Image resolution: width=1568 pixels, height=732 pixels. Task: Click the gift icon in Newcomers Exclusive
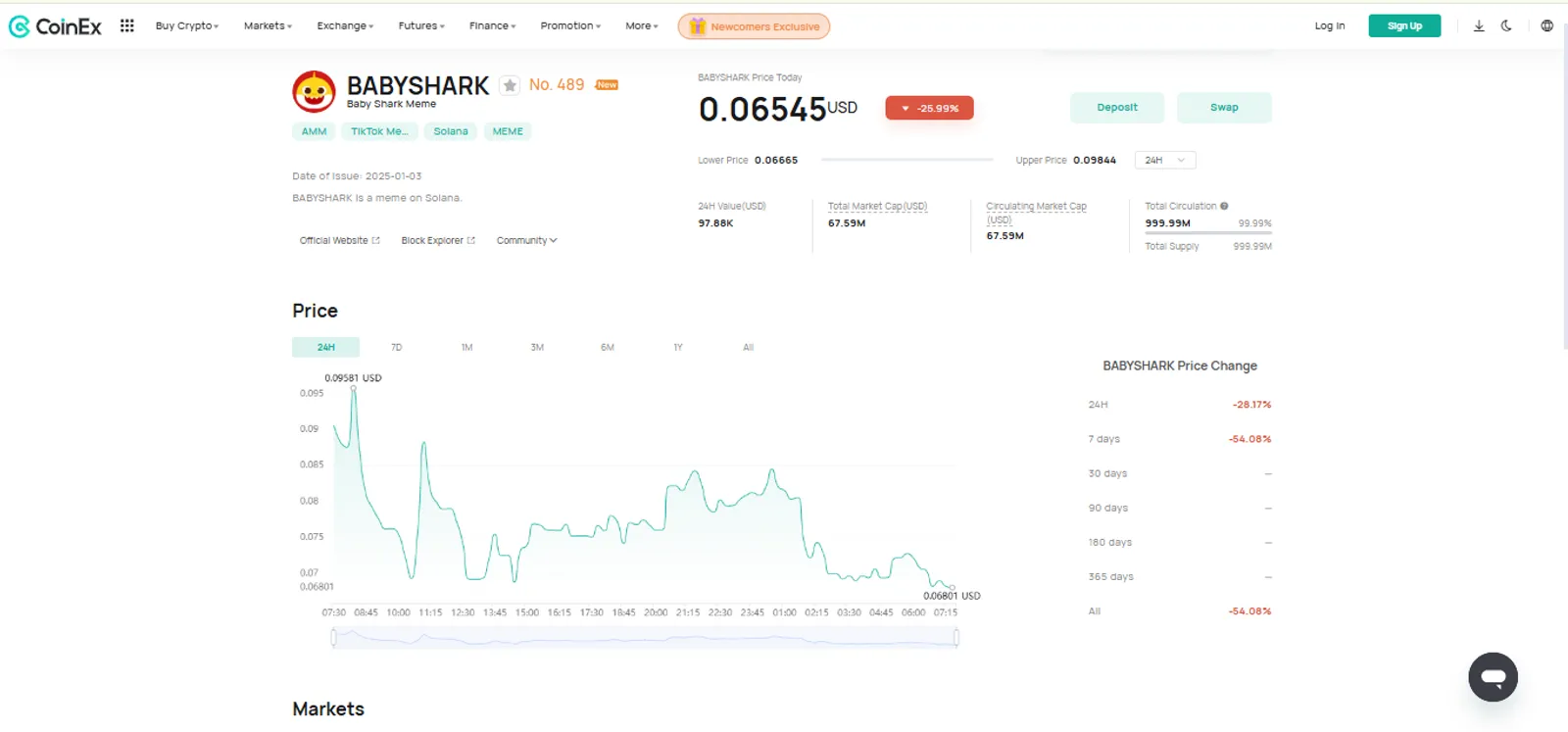[697, 26]
